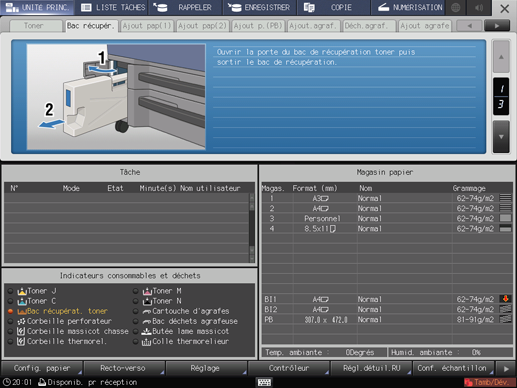This screenshot has height=388, width=517.
Task: Expand more bottom functions with arrow
Action: (506, 369)
